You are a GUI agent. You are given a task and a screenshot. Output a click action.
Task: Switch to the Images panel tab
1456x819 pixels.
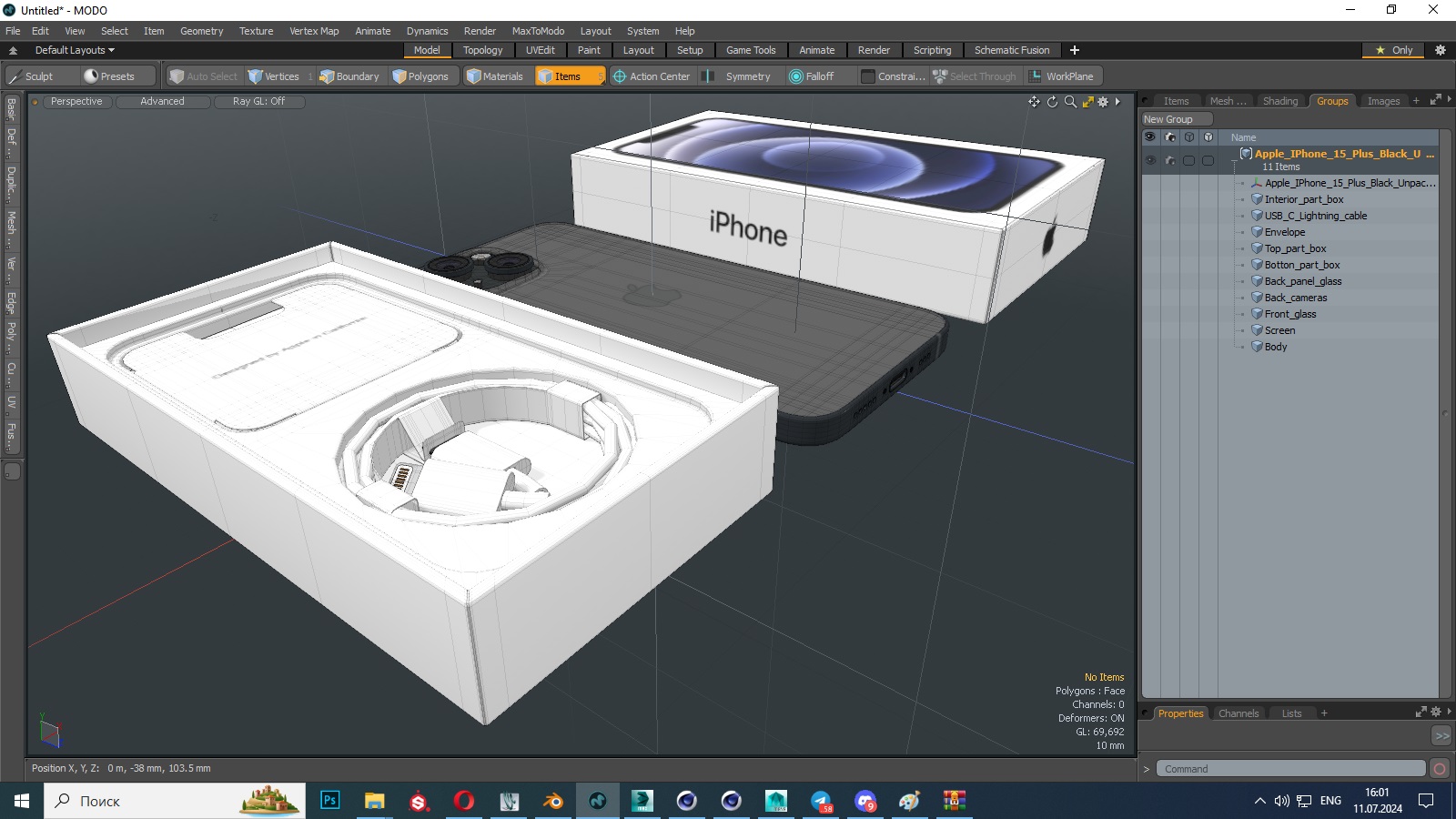[x=1383, y=101]
